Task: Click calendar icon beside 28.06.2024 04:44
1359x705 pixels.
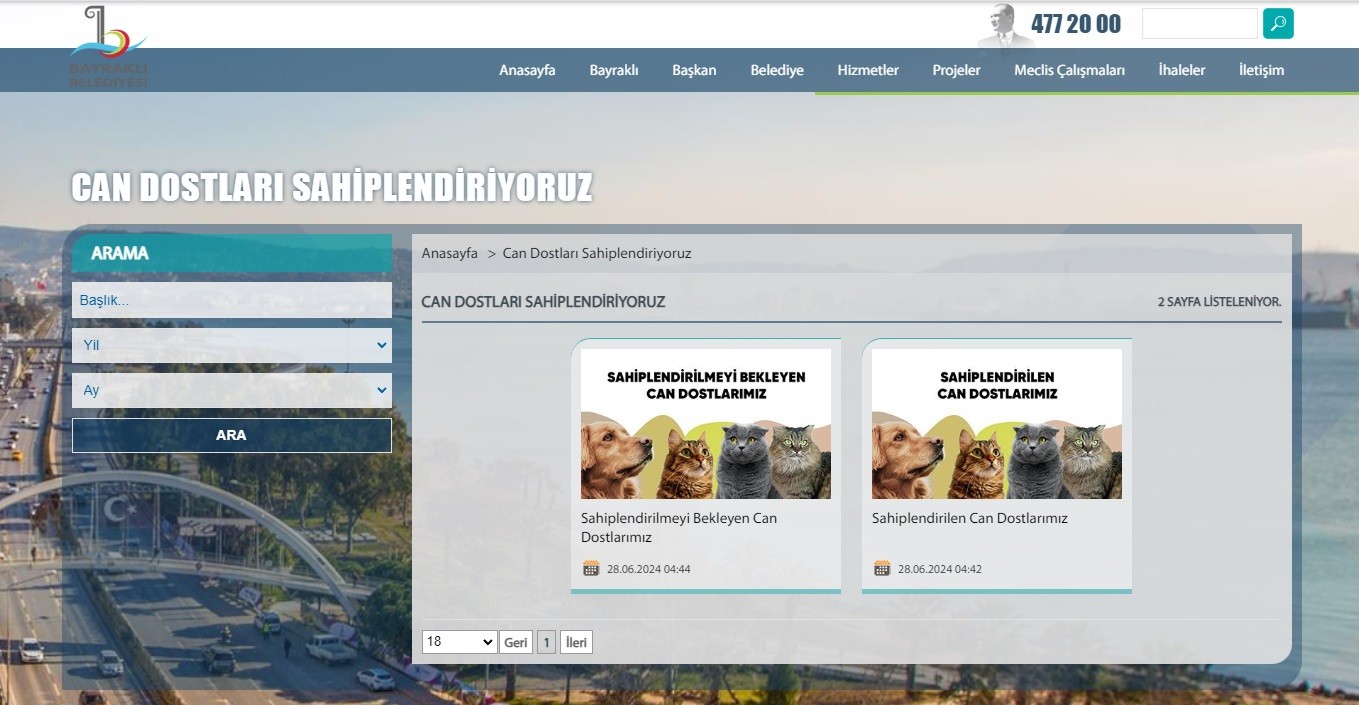Action: click(x=591, y=569)
